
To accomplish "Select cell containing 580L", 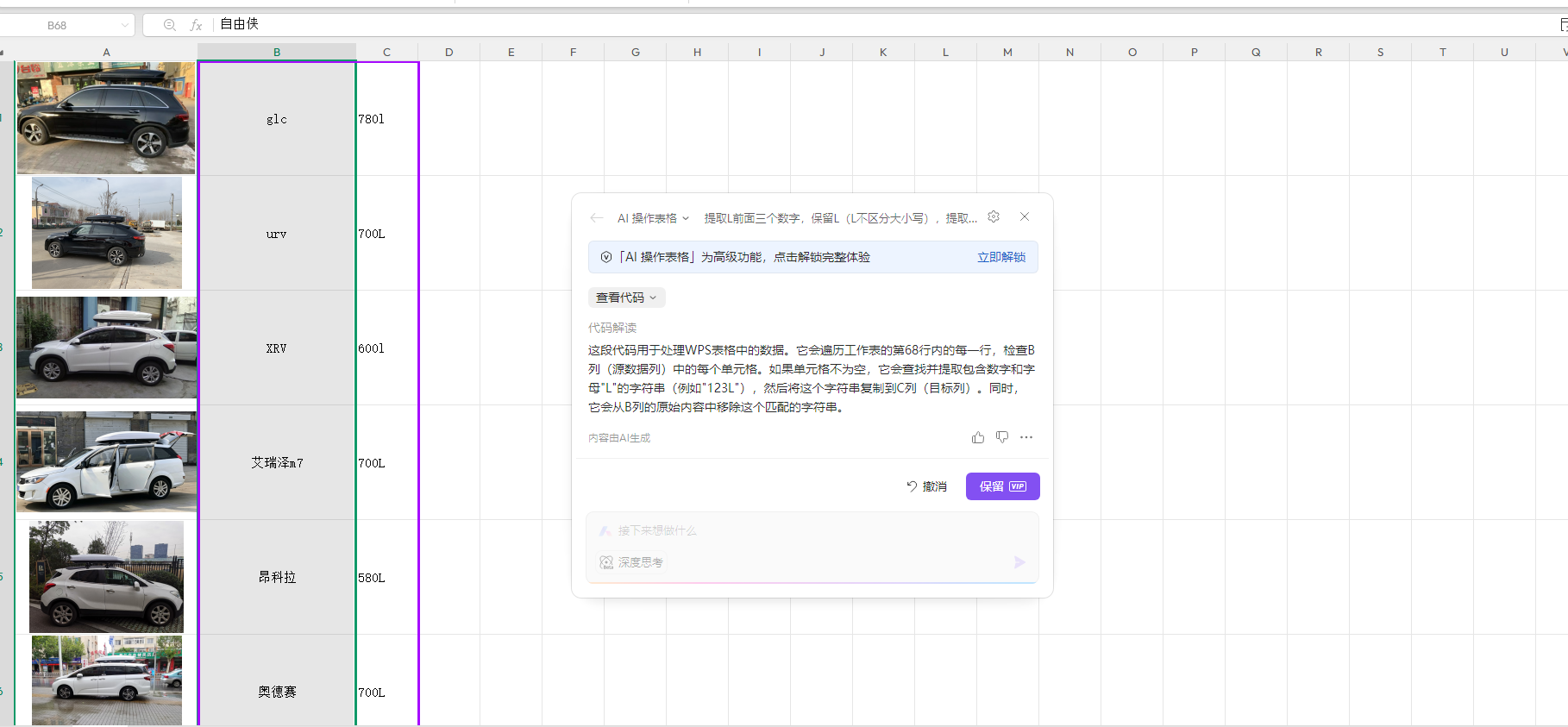I will point(387,577).
